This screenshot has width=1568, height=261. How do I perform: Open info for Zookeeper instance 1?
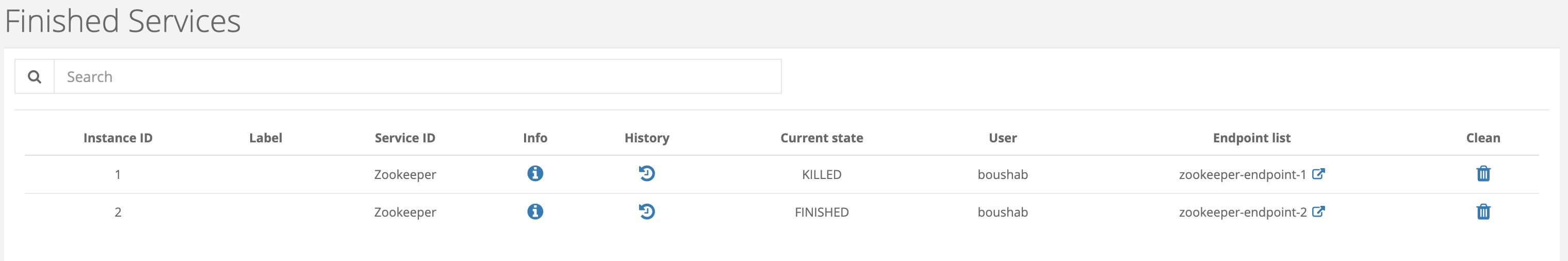tap(535, 173)
